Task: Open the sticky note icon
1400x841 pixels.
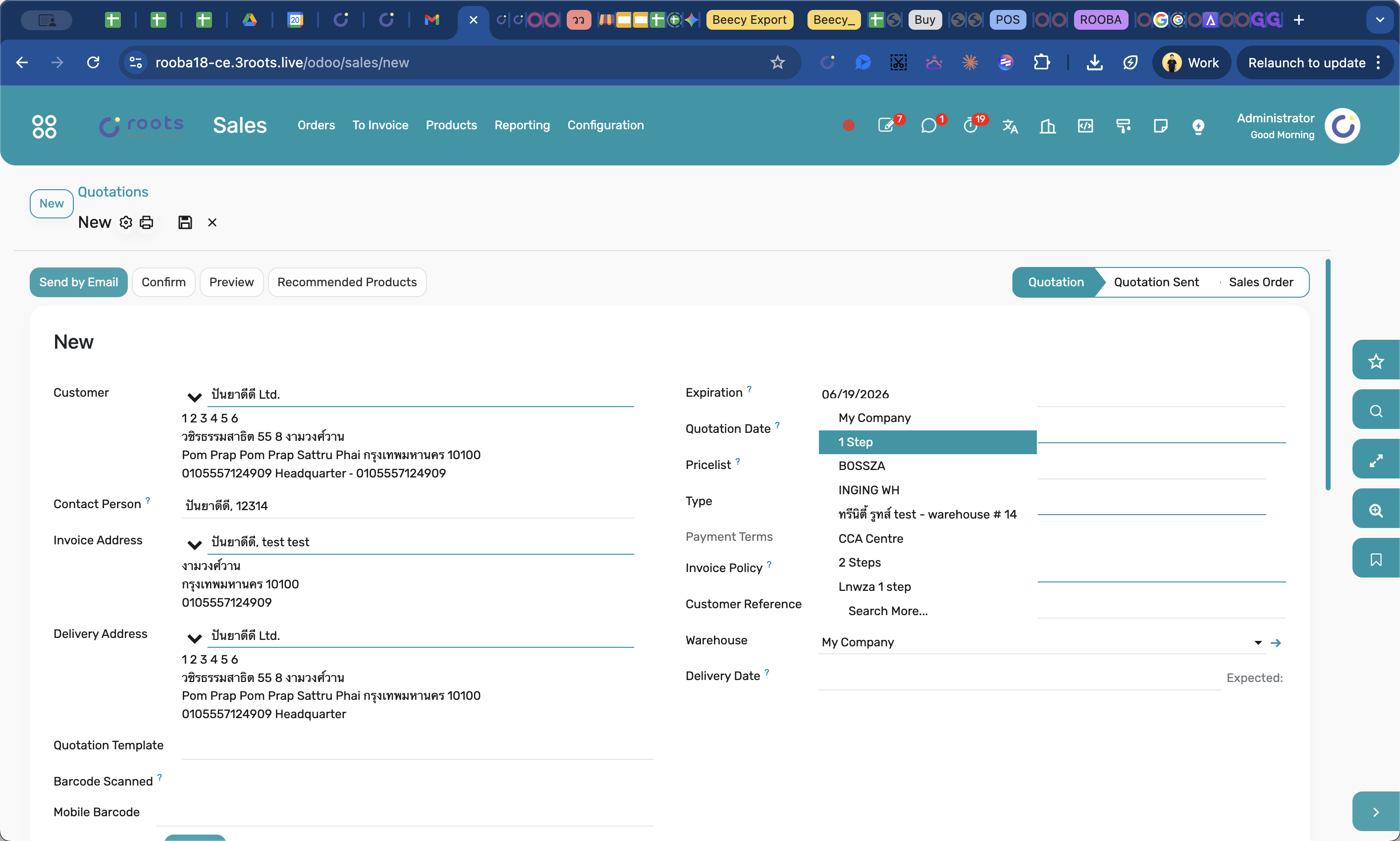Action: pyautogui.click(x=1160, y=126)
